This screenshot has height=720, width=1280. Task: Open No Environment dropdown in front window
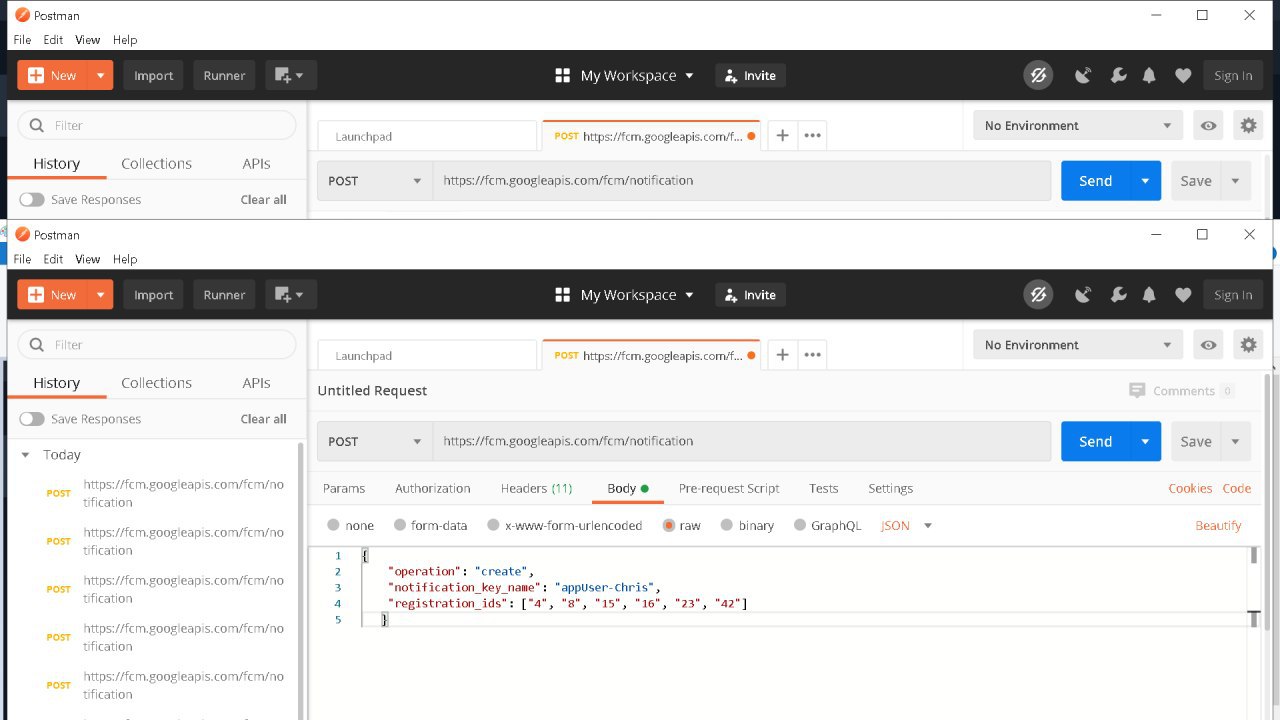[1077, 345]
